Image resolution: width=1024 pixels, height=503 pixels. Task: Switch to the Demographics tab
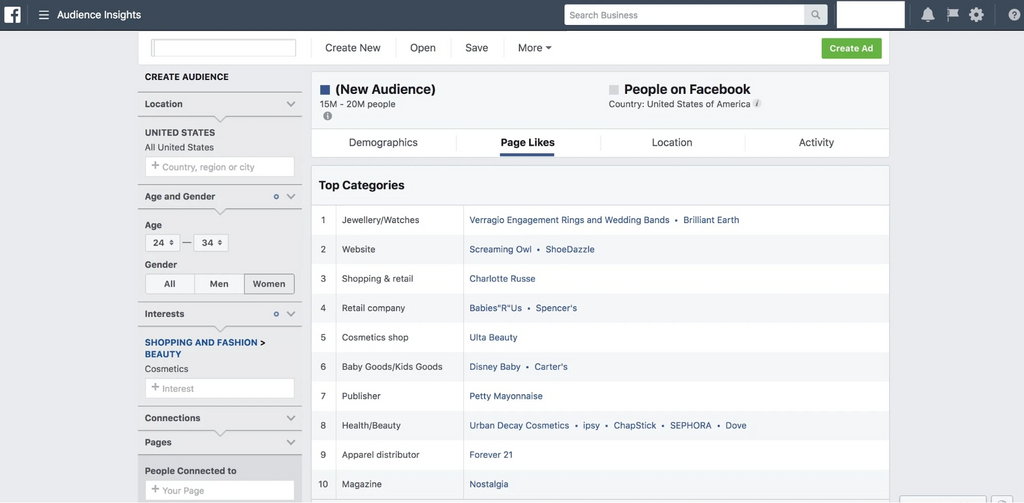(383, 143)
